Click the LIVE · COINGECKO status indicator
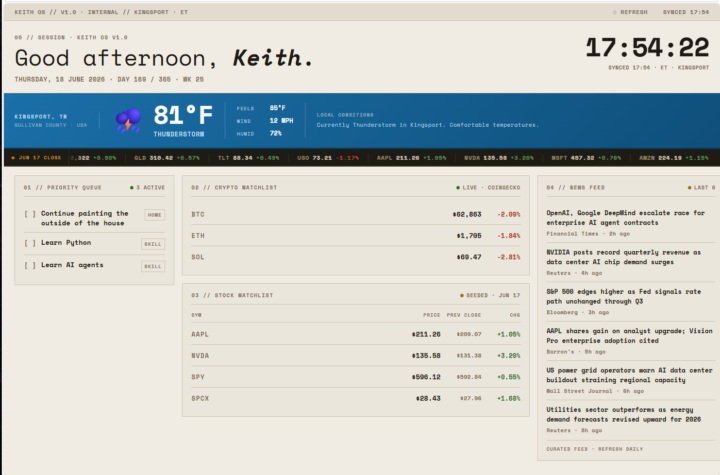This screenshot has width=720, height=475. pyautogui.click(x=488, y=187)
